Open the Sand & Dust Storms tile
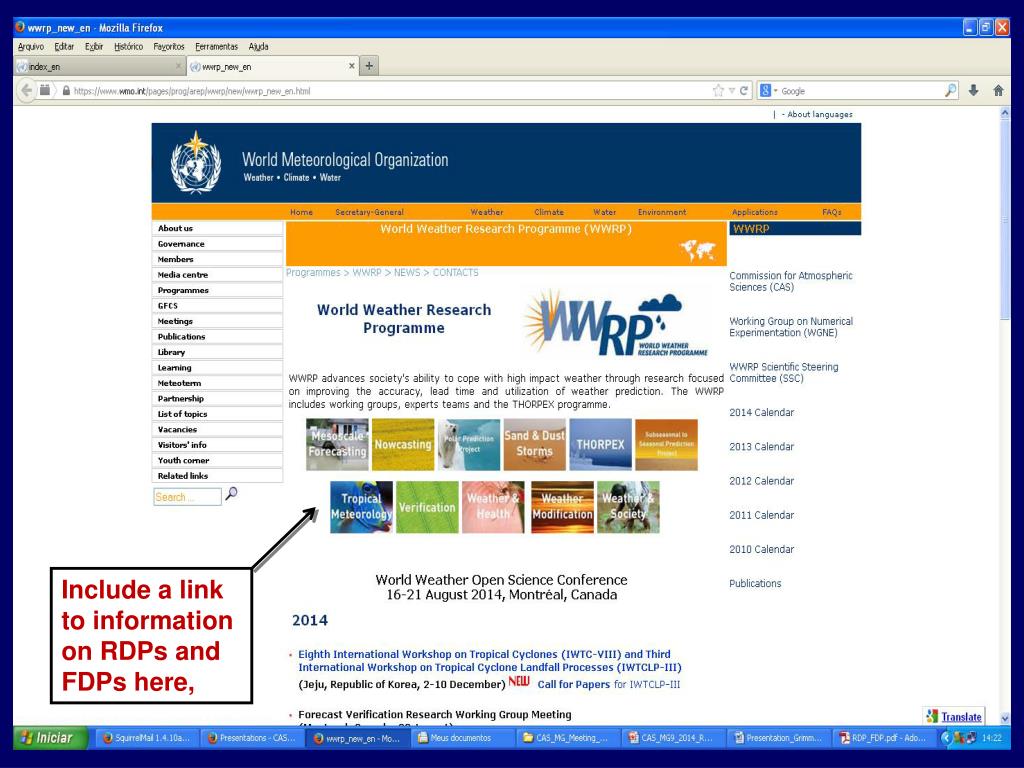Image resolution: width=1024 pixels, height=768 pixels. [x=534, y=444]
